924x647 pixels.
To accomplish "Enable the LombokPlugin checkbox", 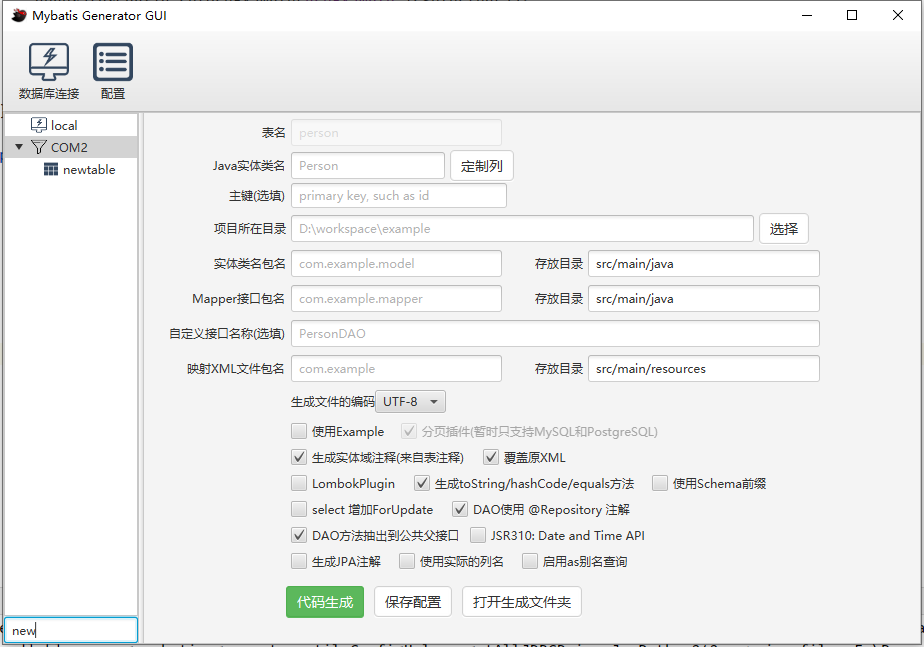I will point(298,483).
